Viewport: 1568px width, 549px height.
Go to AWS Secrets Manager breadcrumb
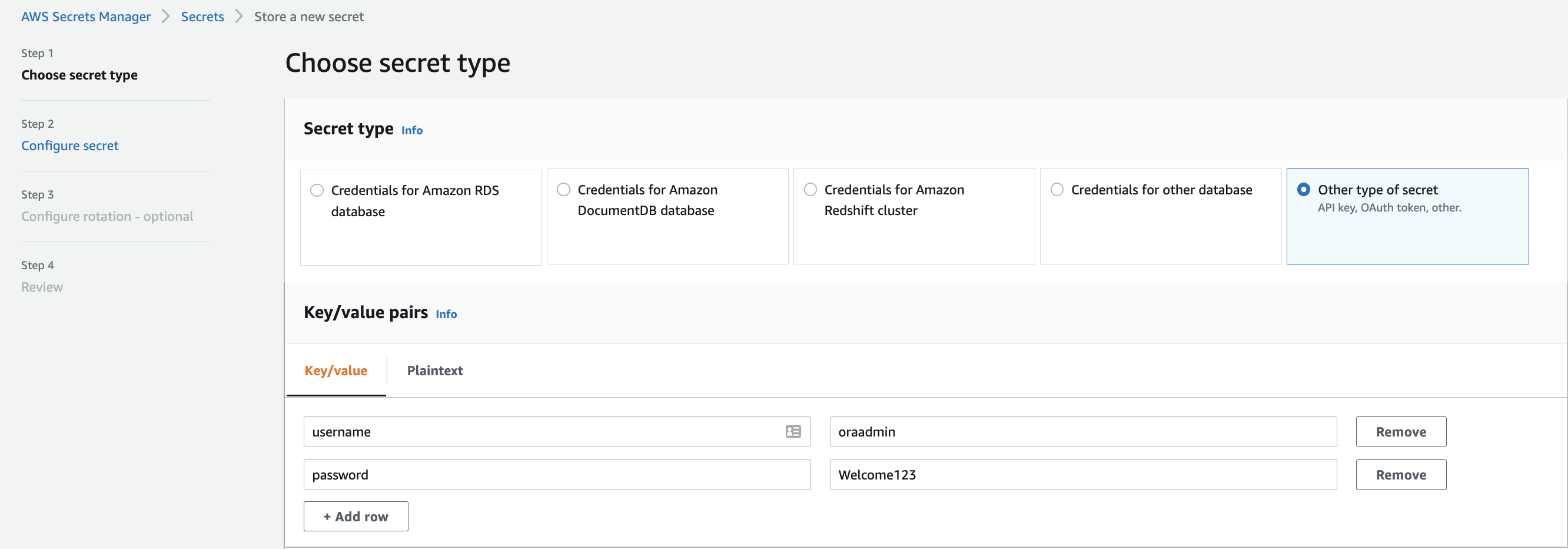coord(86,16)
